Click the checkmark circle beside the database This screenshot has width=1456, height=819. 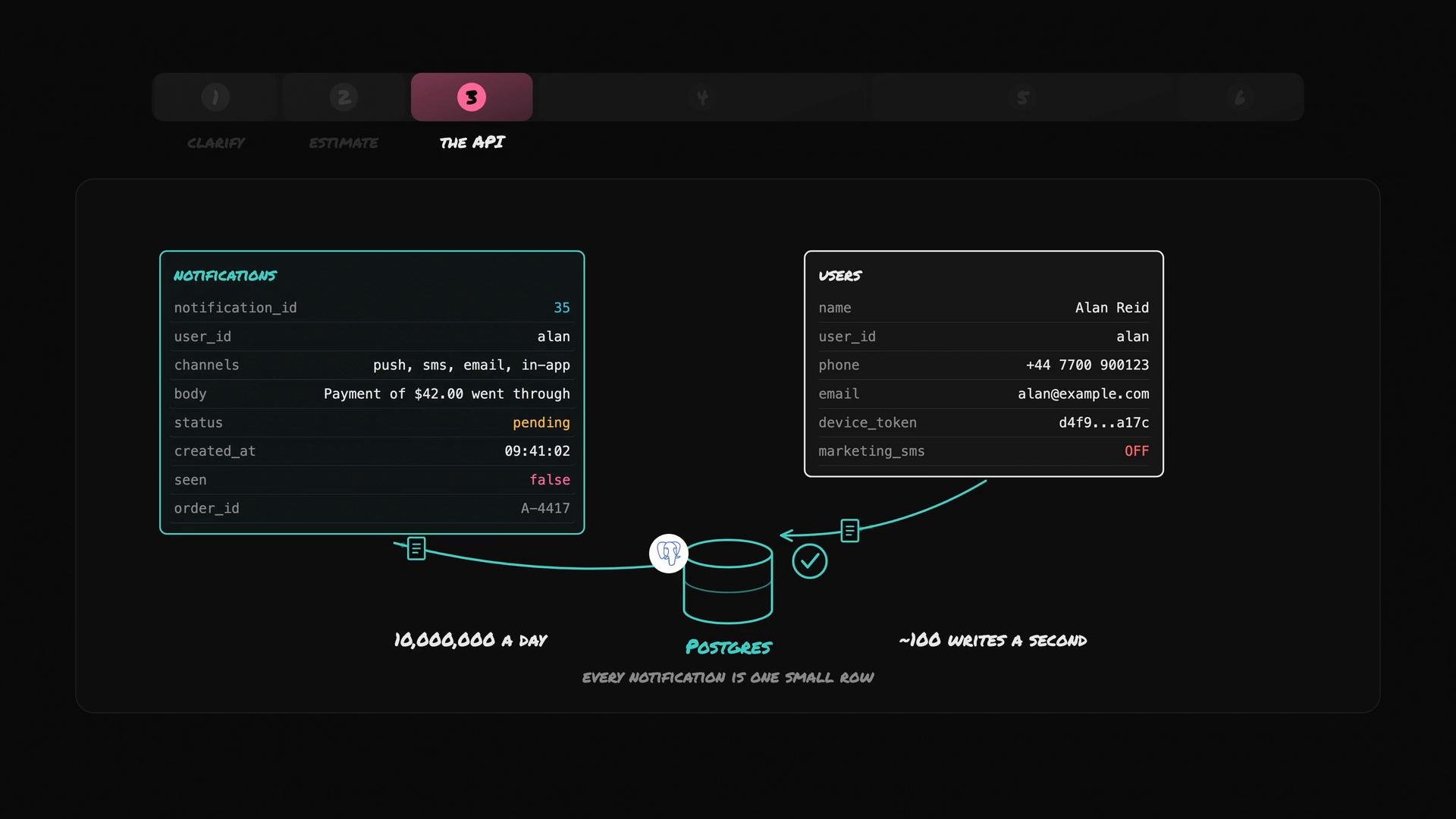(x=810, y=561)
